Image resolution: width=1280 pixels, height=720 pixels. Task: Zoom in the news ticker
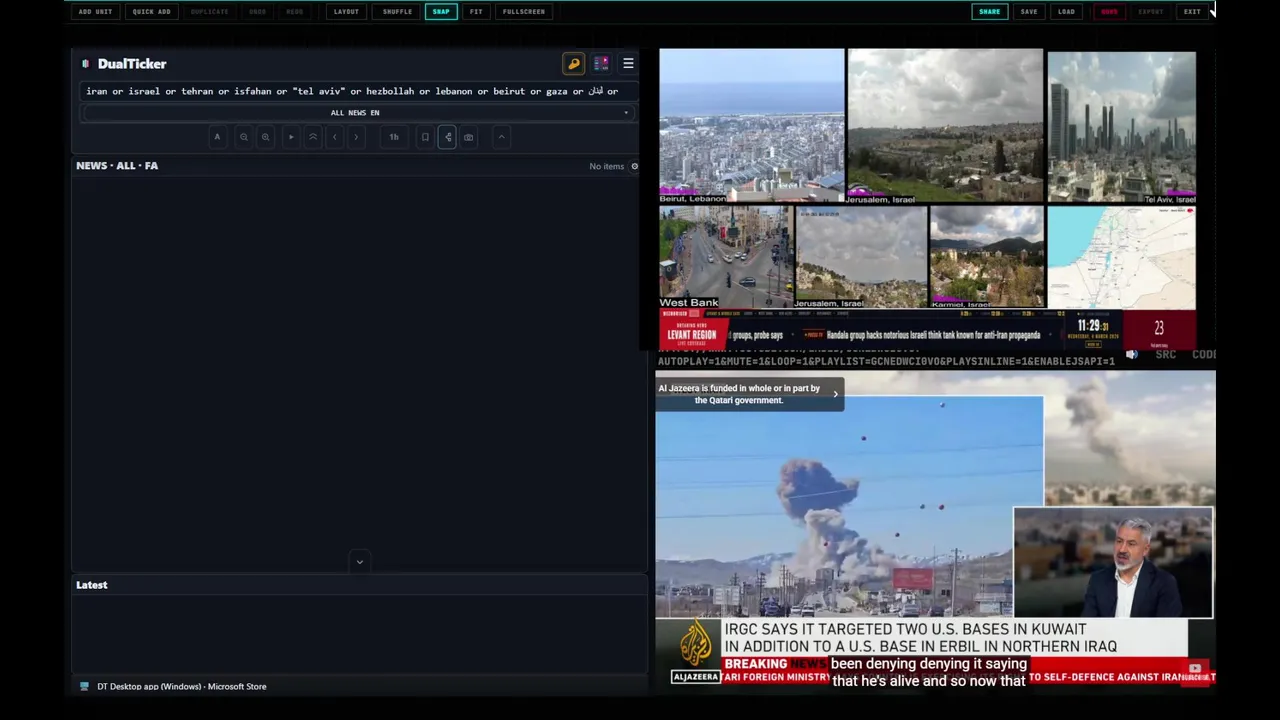[x=265, y=137]
